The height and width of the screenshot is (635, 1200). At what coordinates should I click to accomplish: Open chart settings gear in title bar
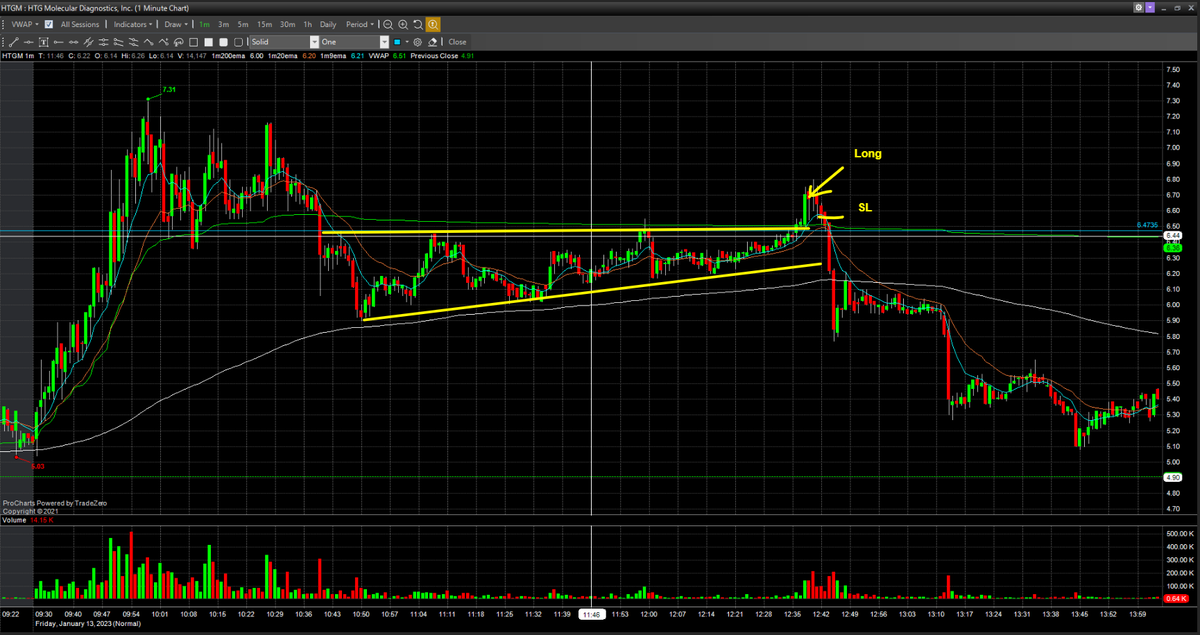click(1138, 7)
